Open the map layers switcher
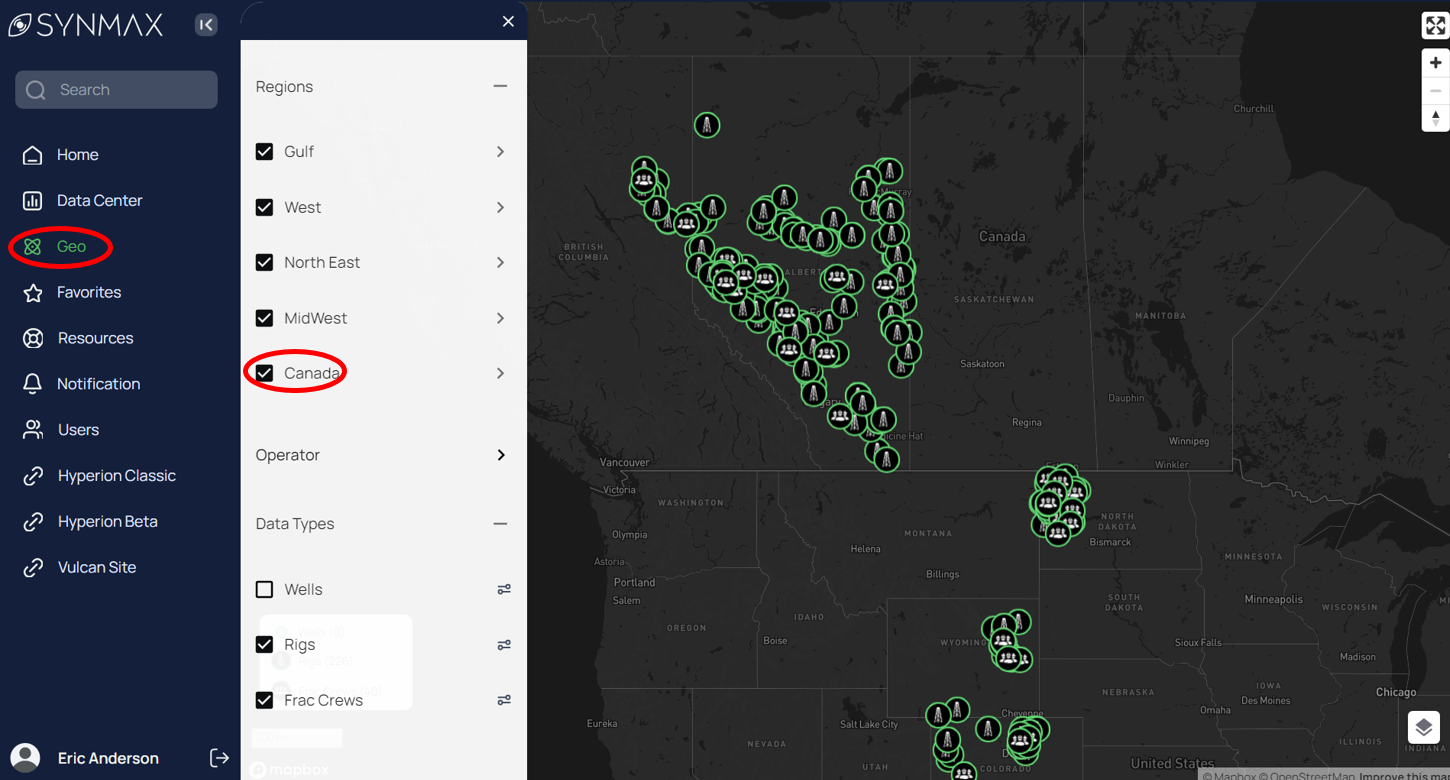This screenshot has height=780, width=1450. [x=1423, y=727]
